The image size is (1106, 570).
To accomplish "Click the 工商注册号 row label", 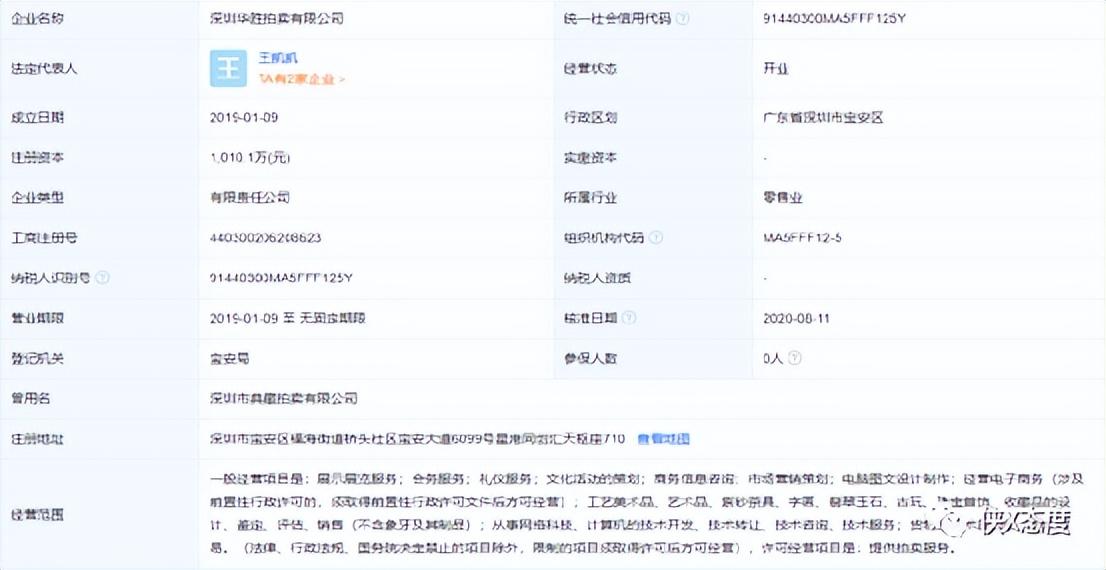I will click(44, 238).
